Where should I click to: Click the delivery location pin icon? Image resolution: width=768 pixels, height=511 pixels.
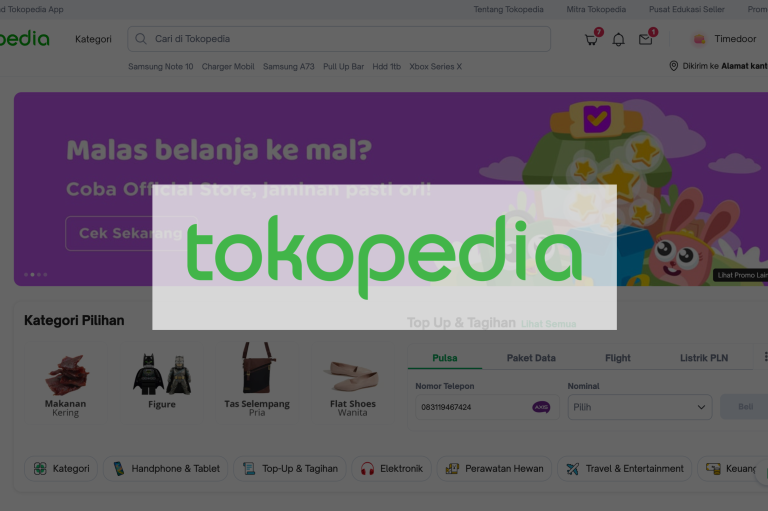(x=673, y=66)
